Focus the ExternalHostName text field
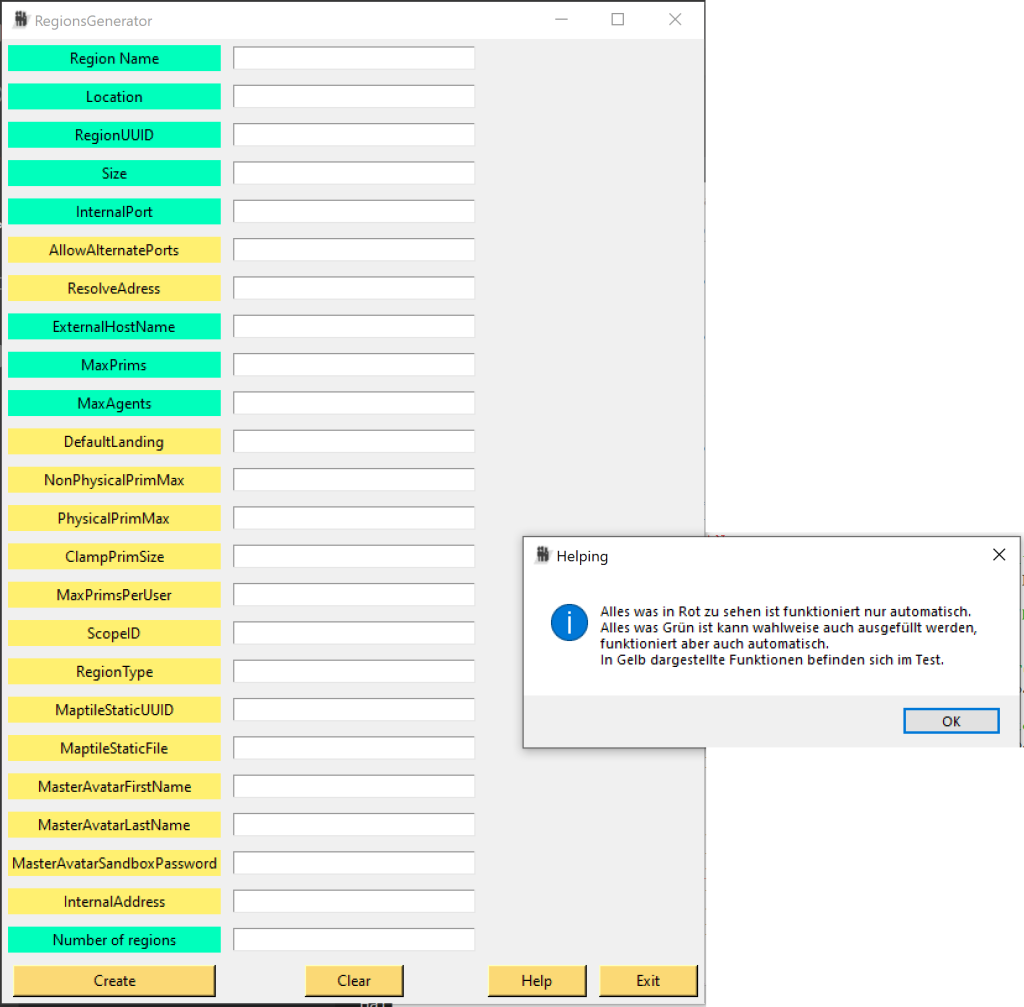The height and width of the screenshot is (1007, 1024). 354,327
